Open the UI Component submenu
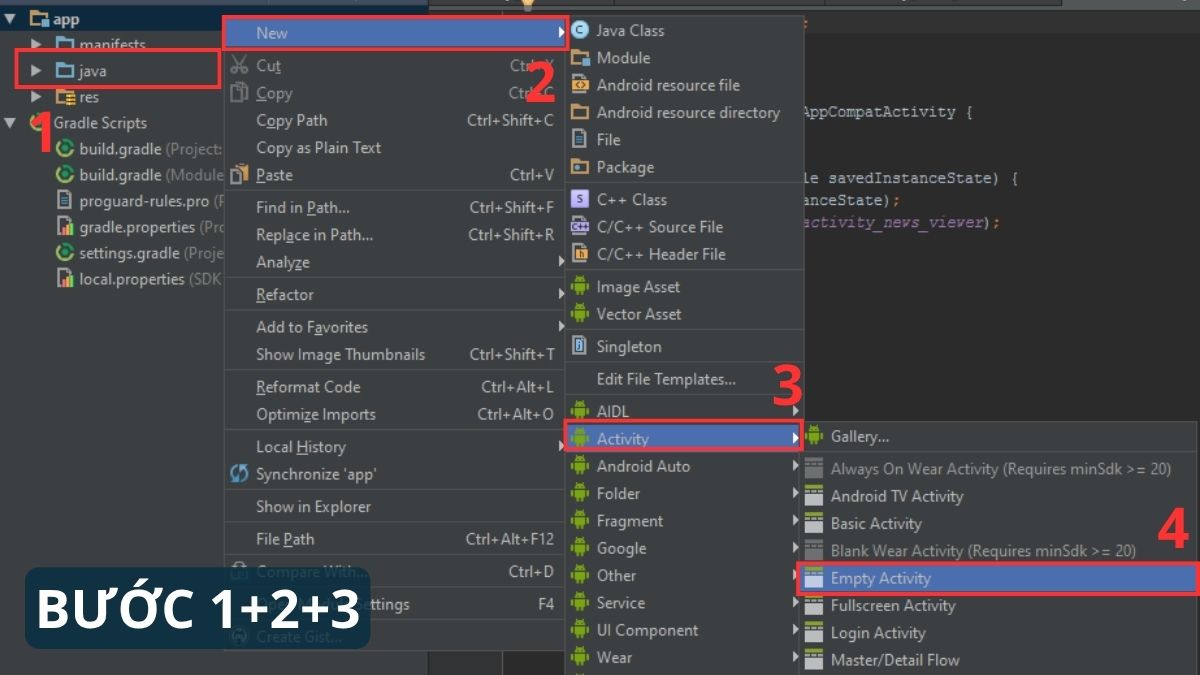 tap(685, 630)
